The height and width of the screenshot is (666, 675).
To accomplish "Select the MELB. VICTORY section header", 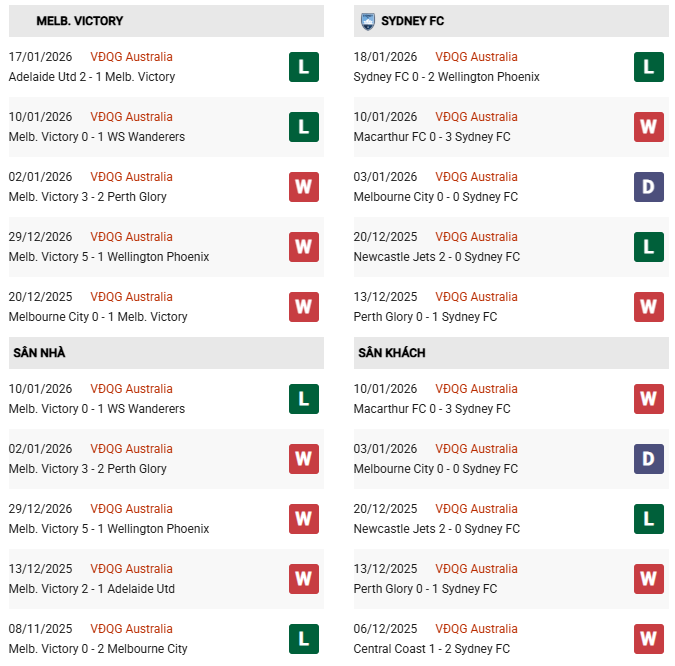I will tap(80, 21).
